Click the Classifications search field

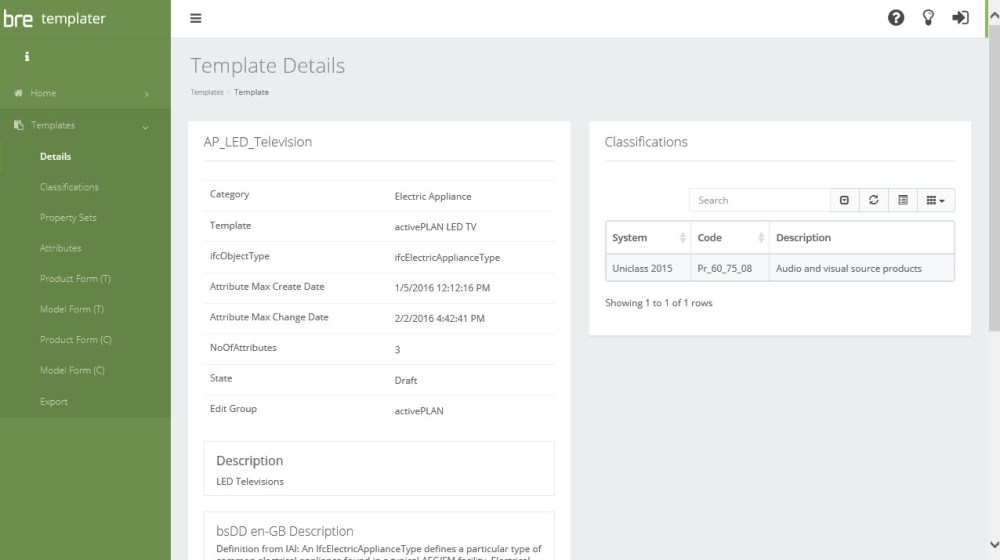tap(759, 200)
